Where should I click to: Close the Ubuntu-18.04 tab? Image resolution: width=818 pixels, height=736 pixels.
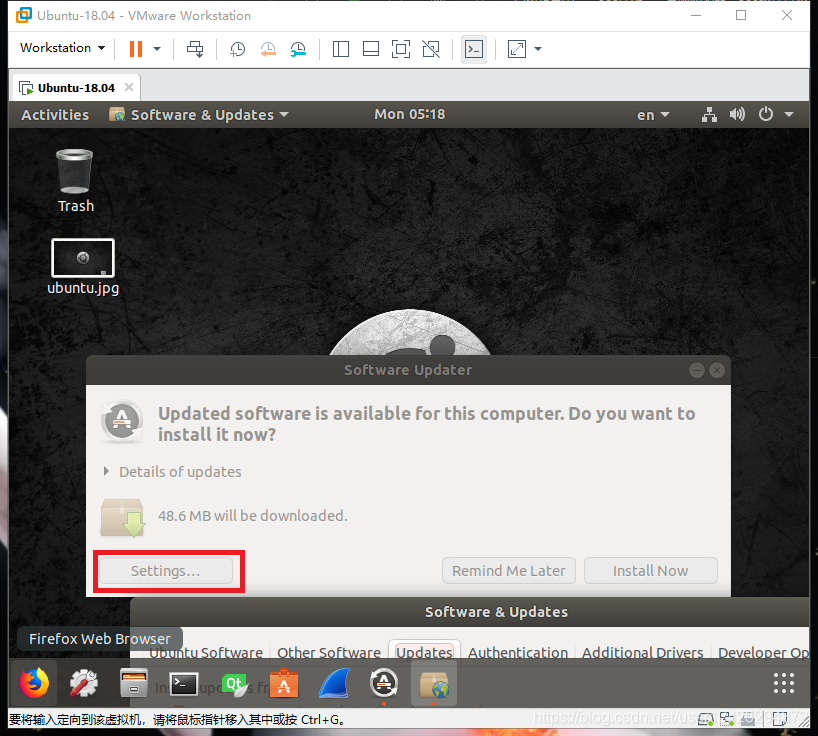point(129,87)
